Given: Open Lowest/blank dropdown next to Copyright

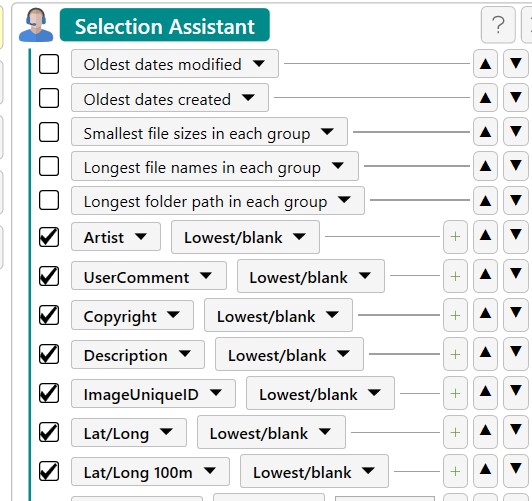Looking at the screenshot, I should 278,315.
